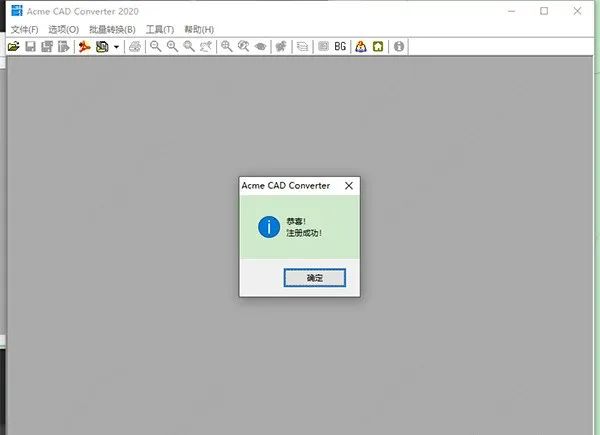
Task: Open the 选项(O) menu
Action: (x=64, y=29)
